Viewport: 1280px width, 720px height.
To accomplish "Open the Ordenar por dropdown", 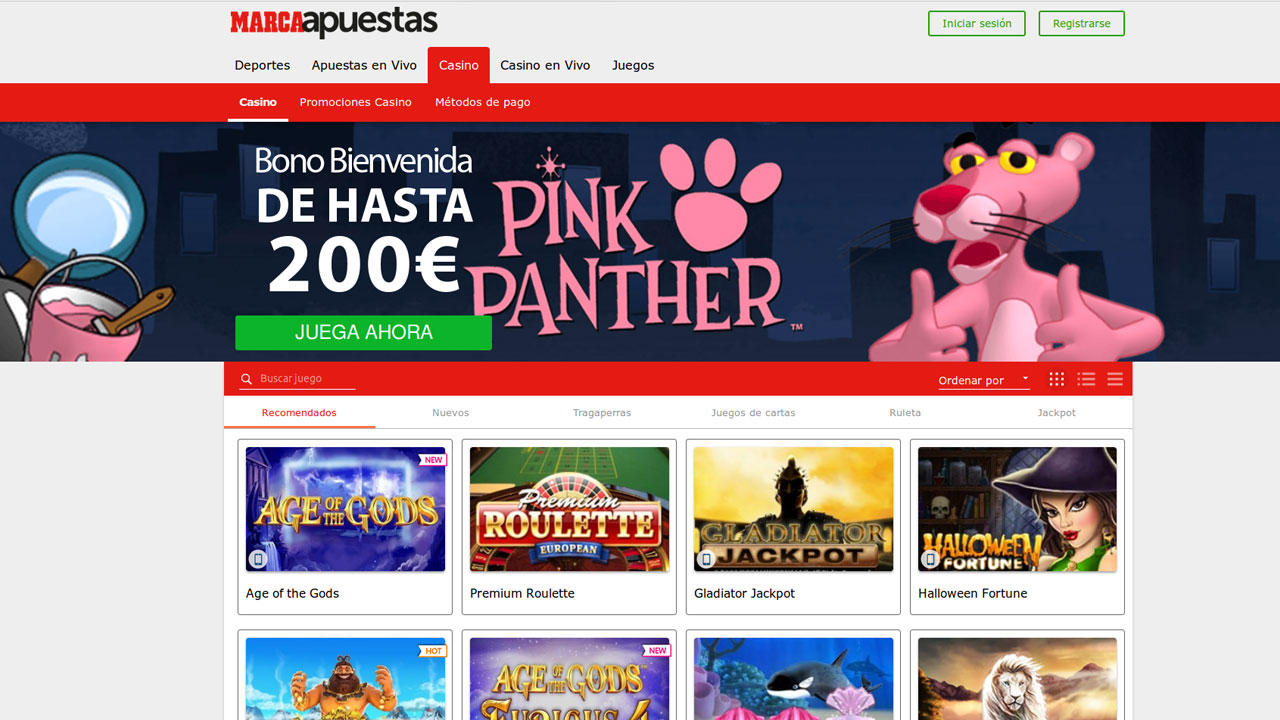I will (983, 380).
